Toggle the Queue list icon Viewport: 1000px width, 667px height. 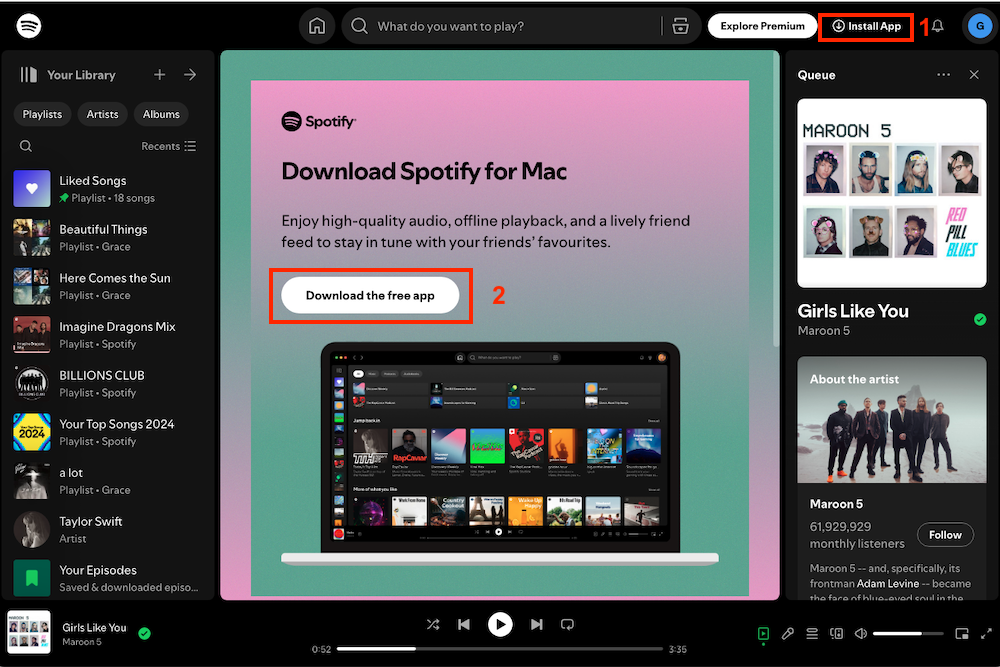[x=812, y=633]
